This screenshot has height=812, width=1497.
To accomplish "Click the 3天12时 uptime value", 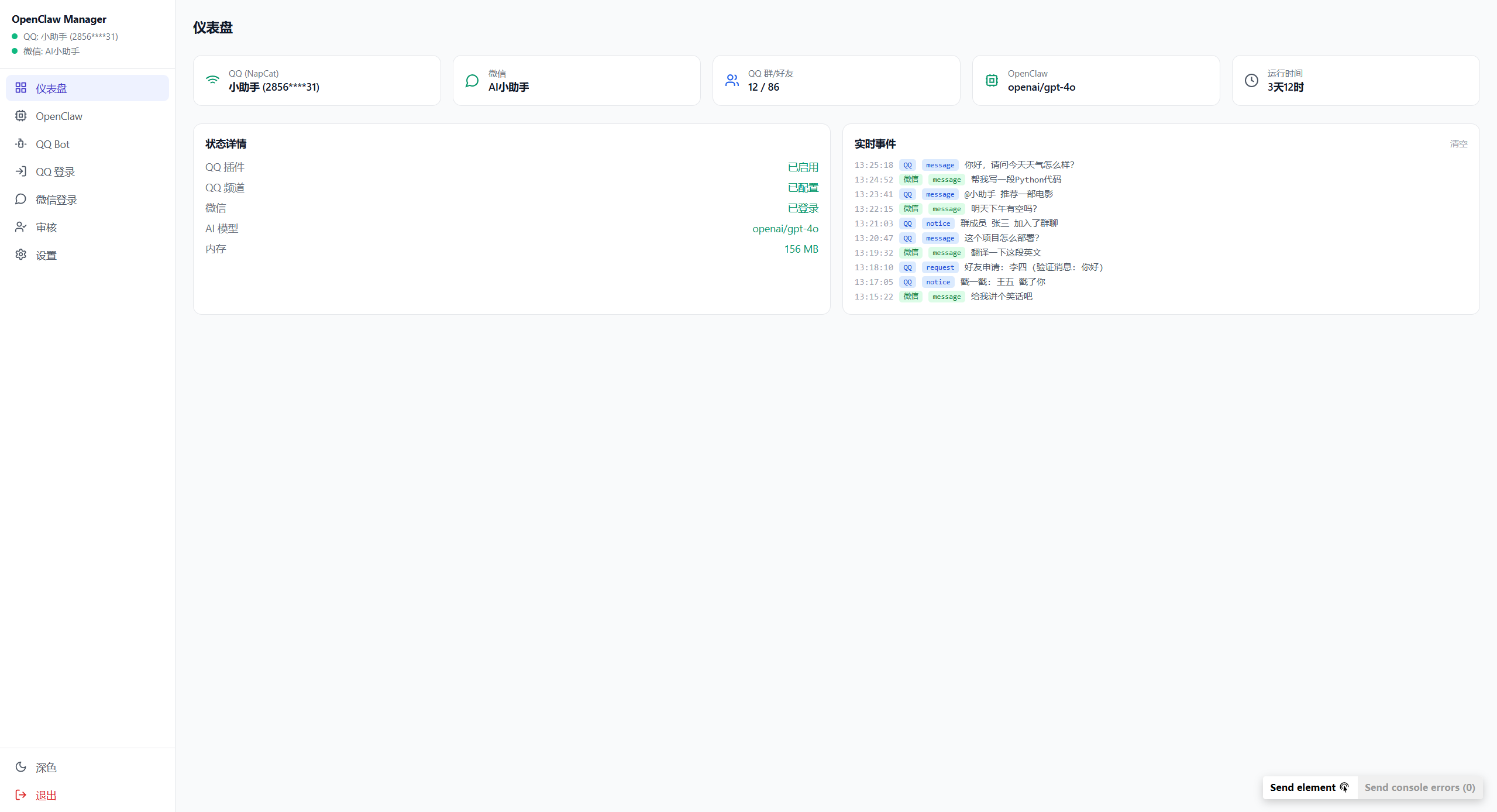I will tap(1285, 87).
